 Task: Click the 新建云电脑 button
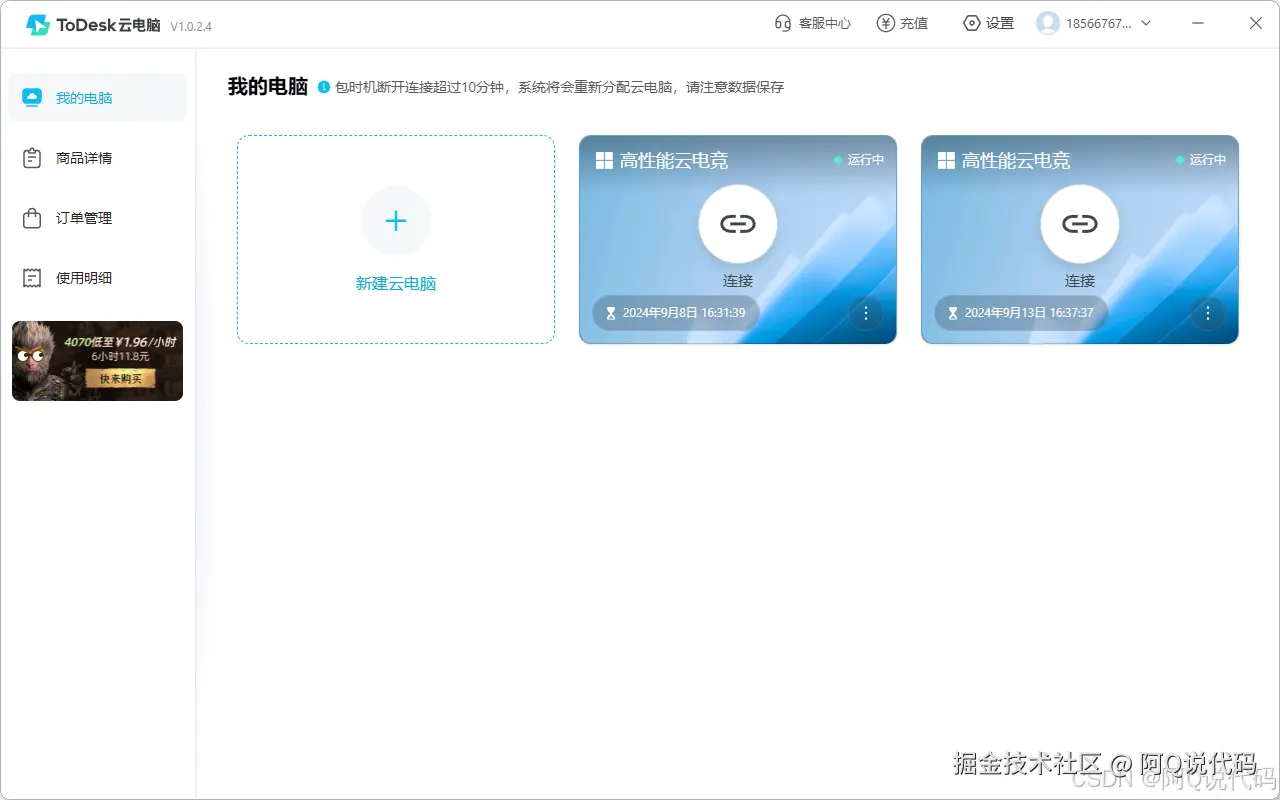[x=396, y=283]
